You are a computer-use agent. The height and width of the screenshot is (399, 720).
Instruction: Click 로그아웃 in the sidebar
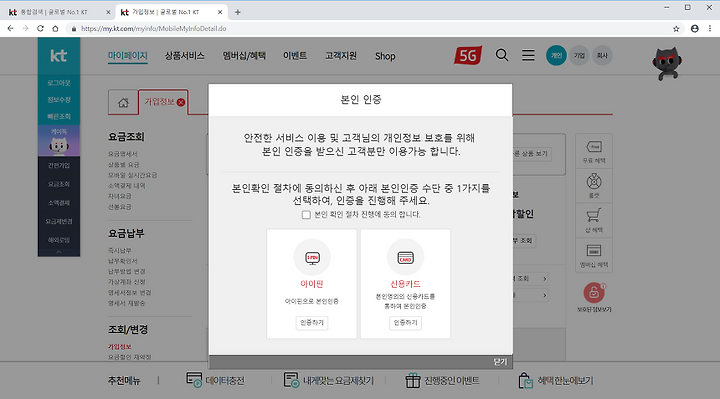[59, 83]
